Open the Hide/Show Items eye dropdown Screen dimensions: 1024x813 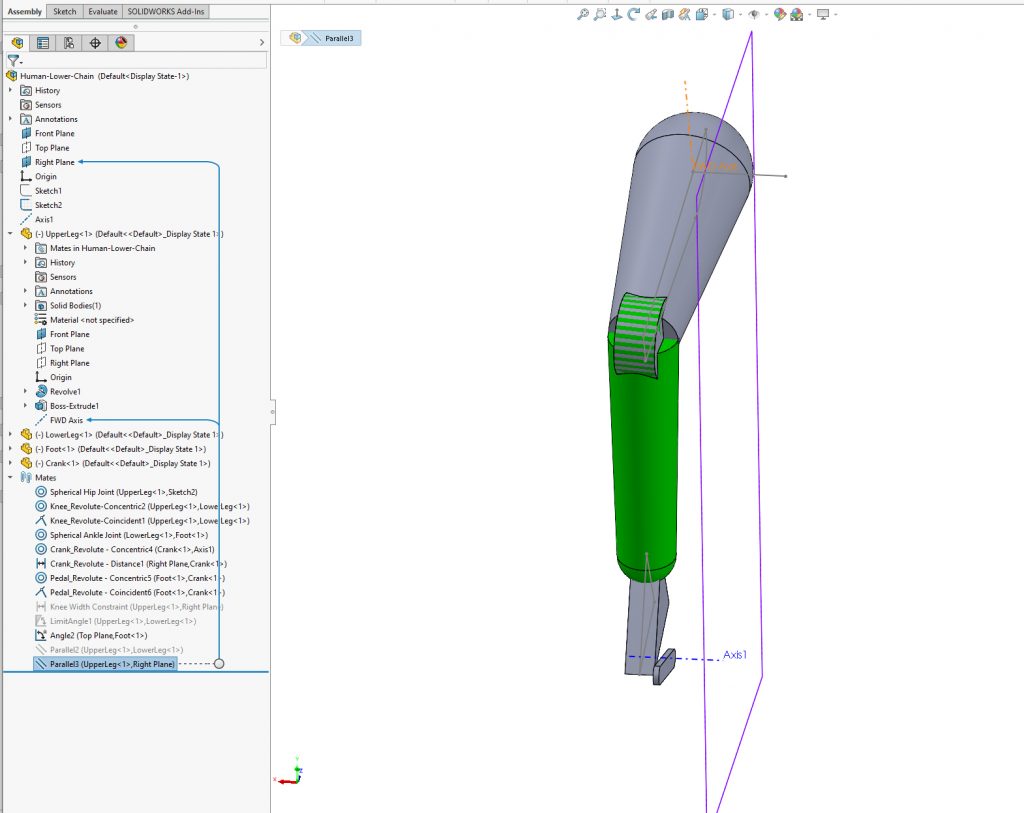click(753, 14)
